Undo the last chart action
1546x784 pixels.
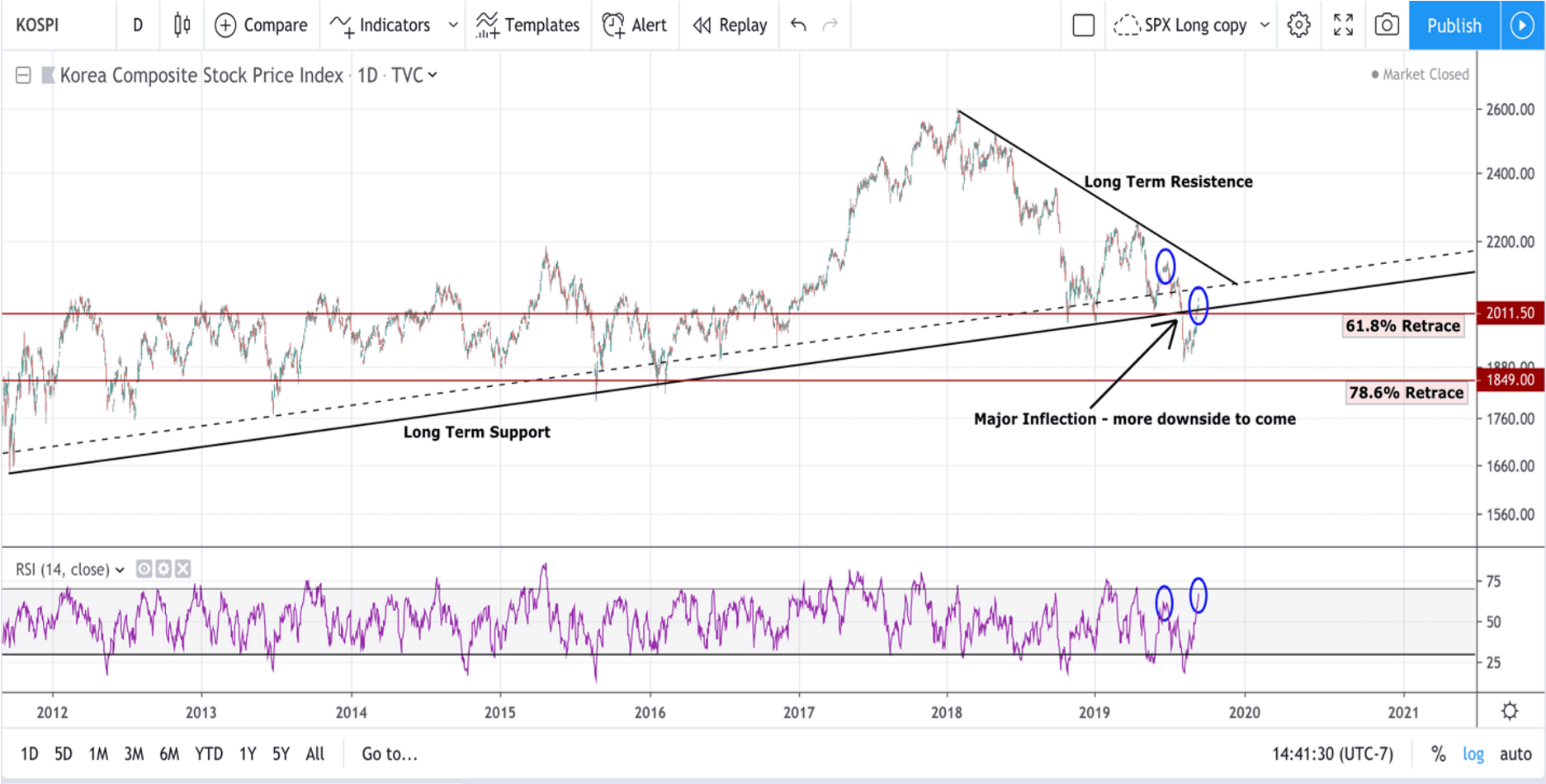pyautogui.click(x=798, y=25)
